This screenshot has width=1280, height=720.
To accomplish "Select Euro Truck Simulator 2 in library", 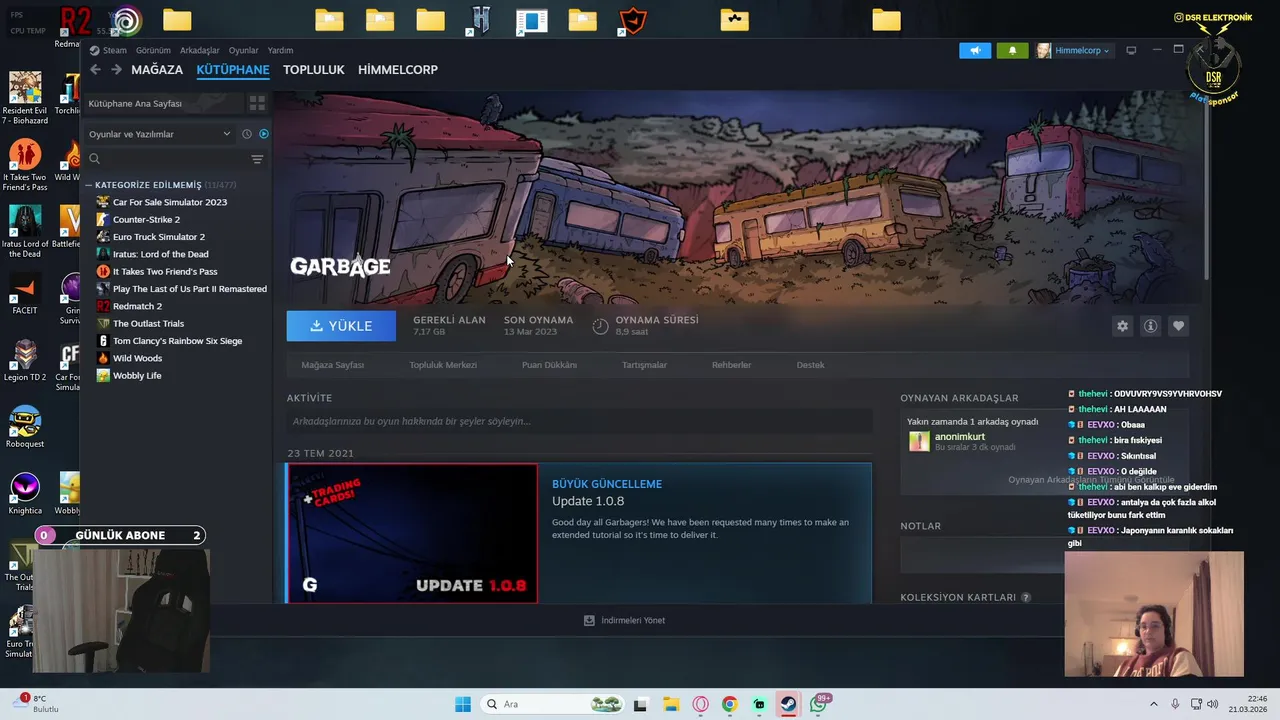I will [159, 237].
